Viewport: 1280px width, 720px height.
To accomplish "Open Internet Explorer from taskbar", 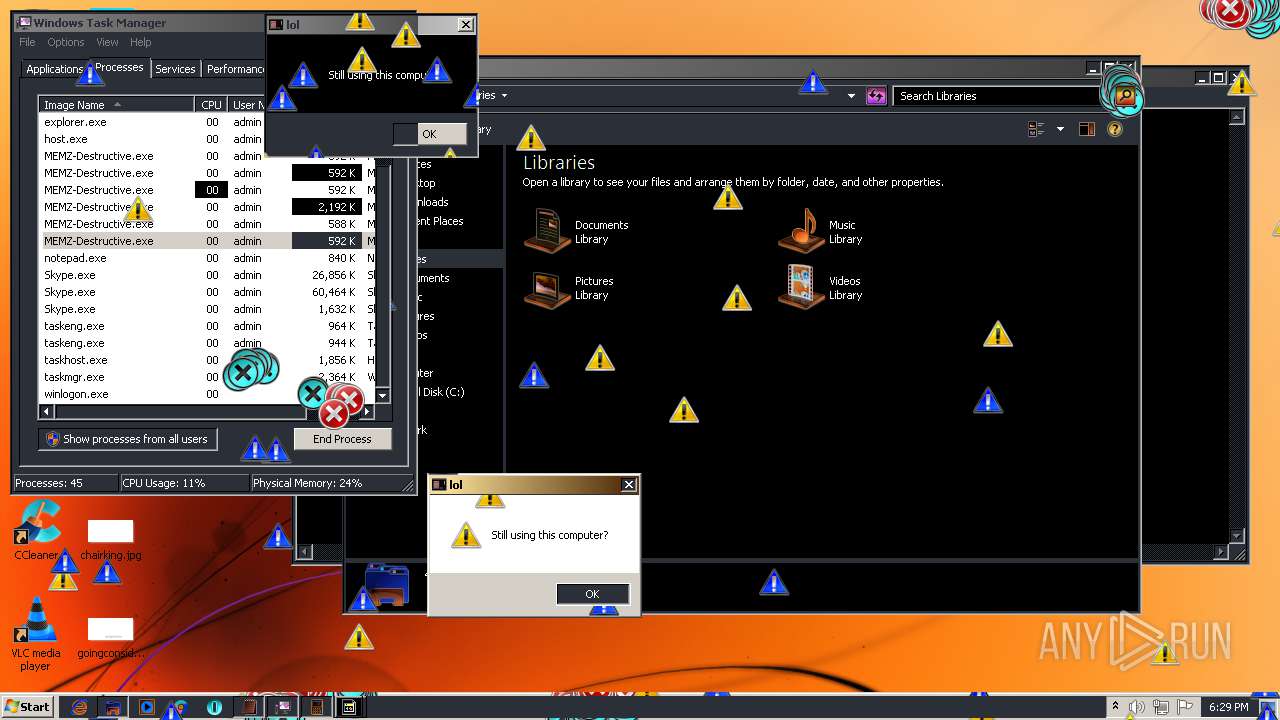I will pos(80,707).
